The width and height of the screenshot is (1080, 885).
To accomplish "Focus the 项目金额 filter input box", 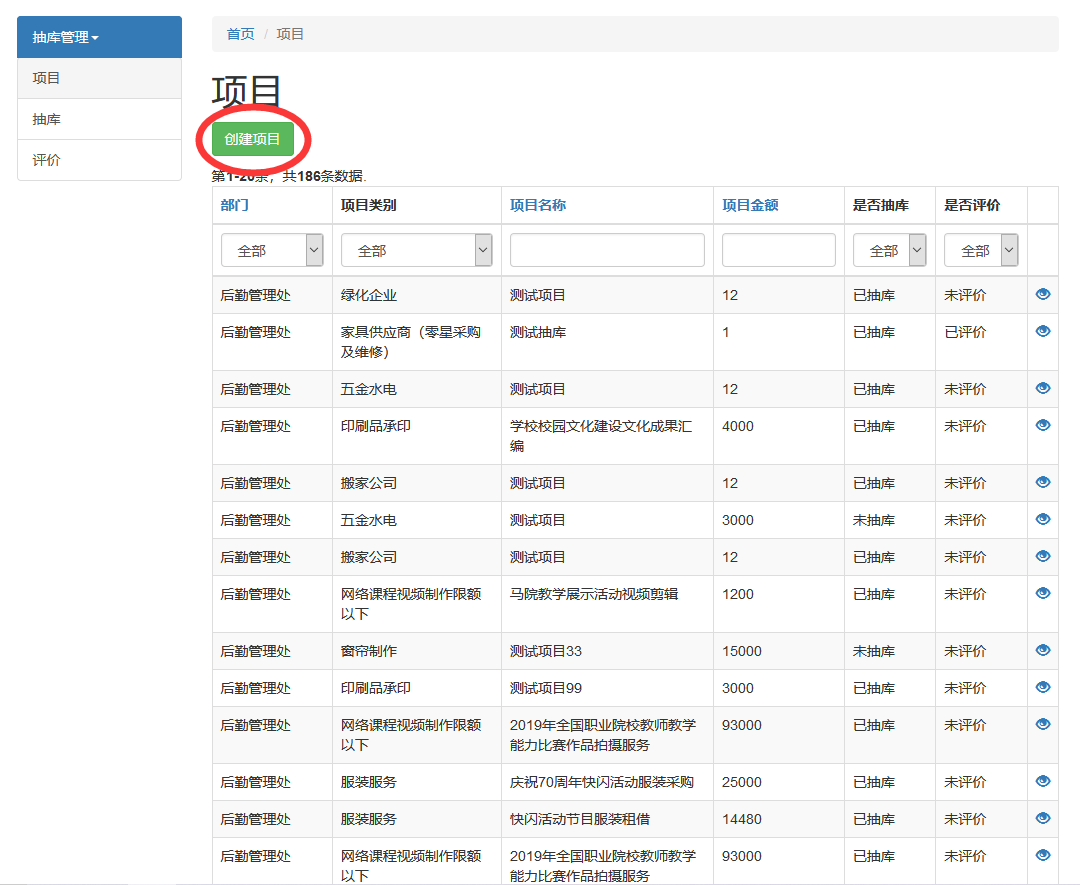I will (778, 250).
